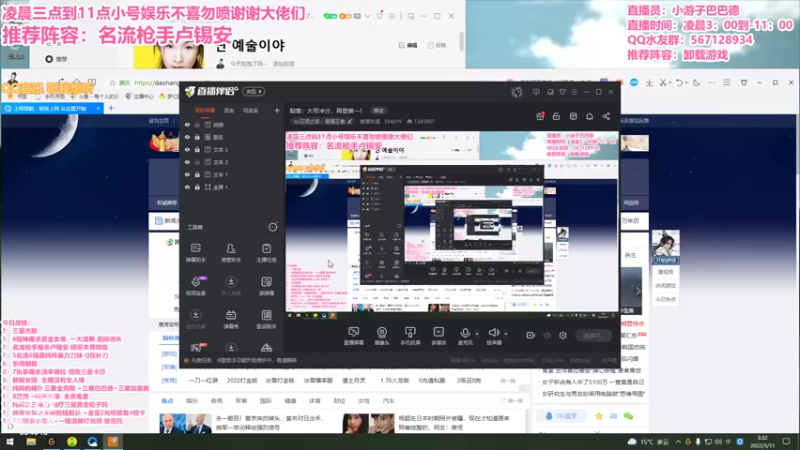This screenshot has width=800, height=450.
Task: Click the 修改 button beside the stream title
Action: pos(379,111)
